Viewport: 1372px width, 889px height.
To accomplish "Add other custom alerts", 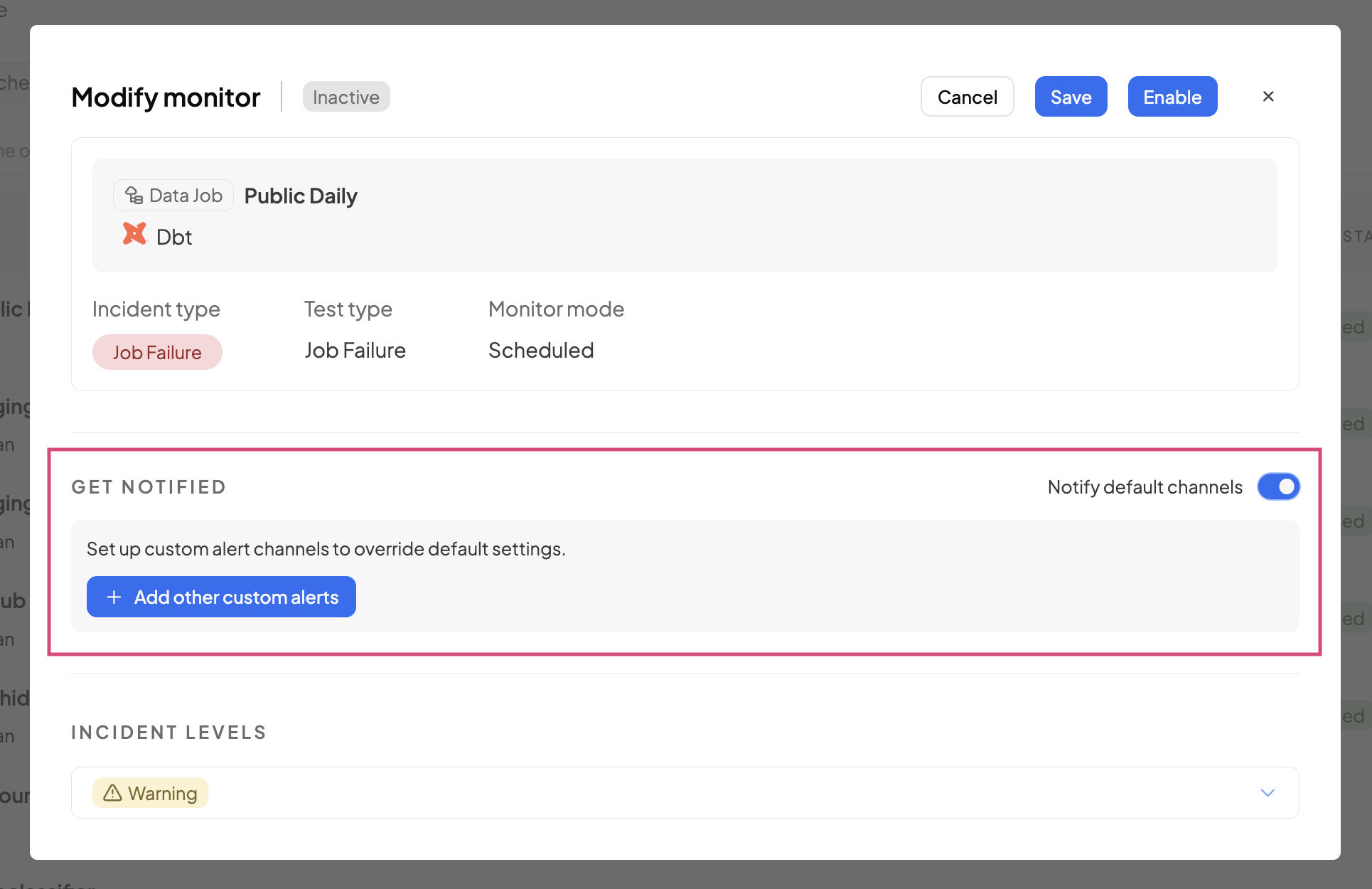I will (235, 597).
